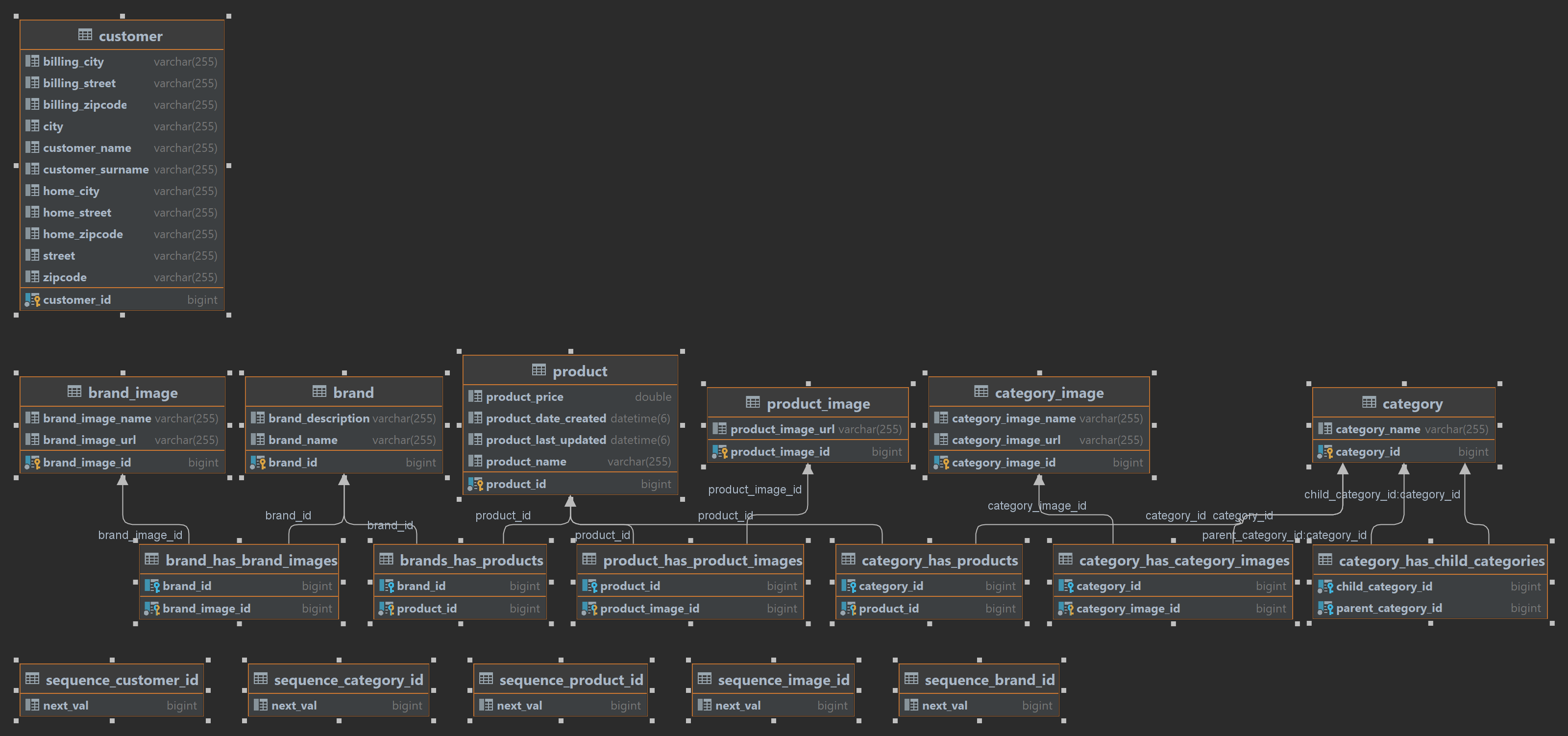Click the primary key icon of customer_id
The image size is (1568, 736).
pyautogui.click(x=32, y=299)
